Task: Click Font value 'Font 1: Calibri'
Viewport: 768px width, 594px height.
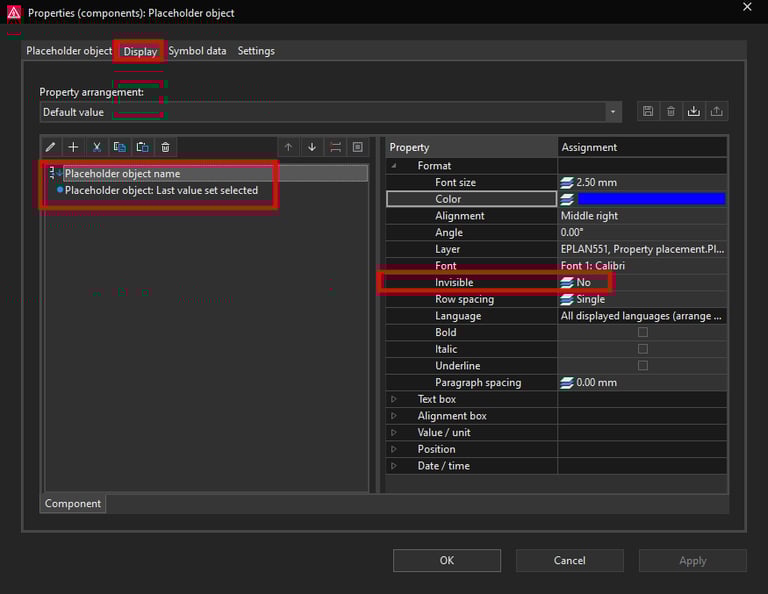Action: (x=642, y=266)
